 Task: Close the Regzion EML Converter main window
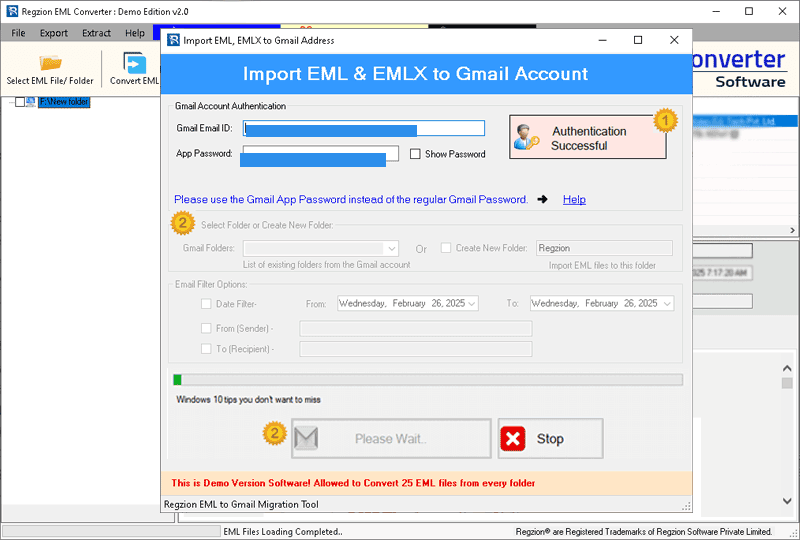point(782,11)
